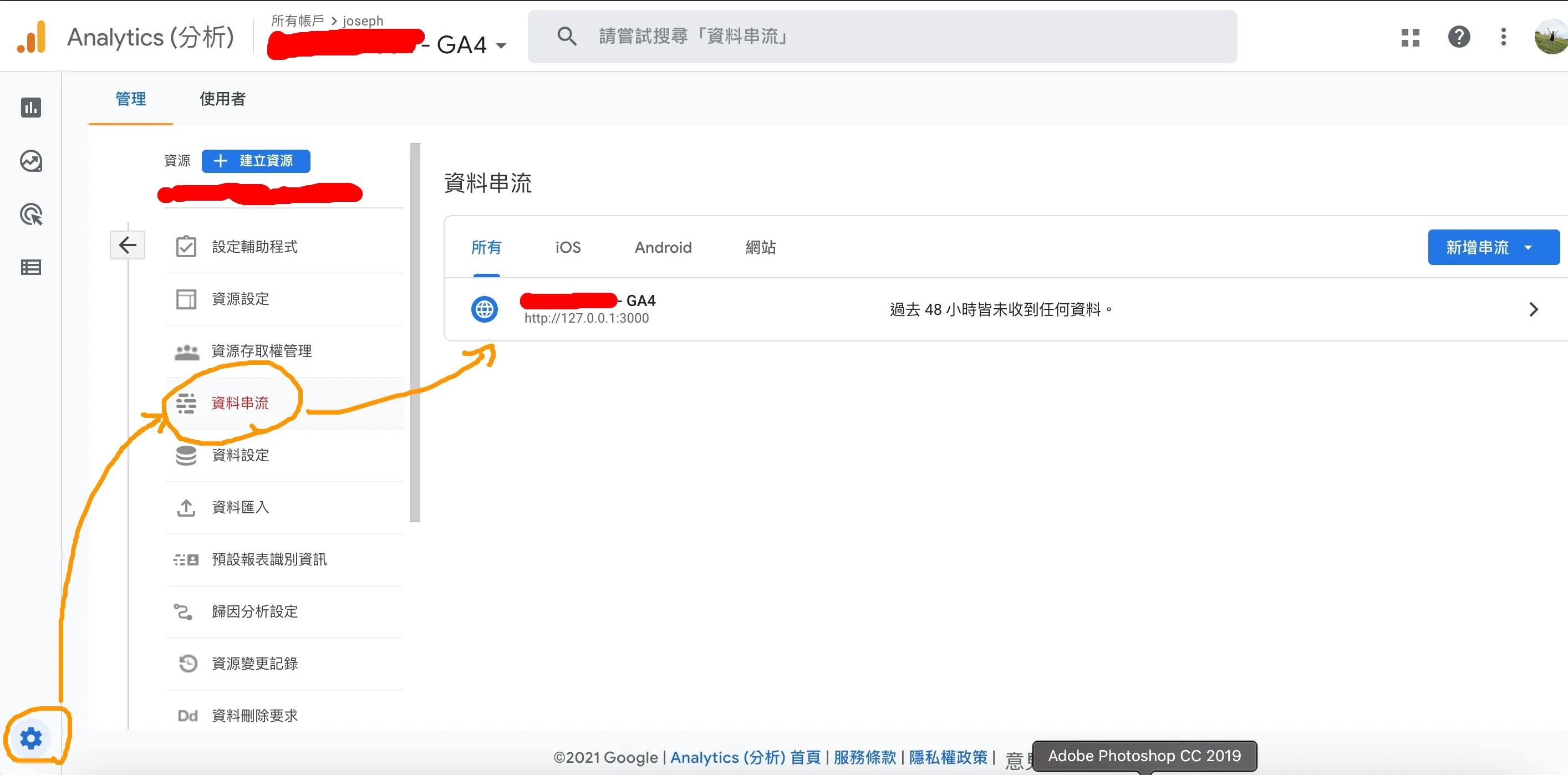
Task: Open 資料匯入 menu item
Action: 285,507
